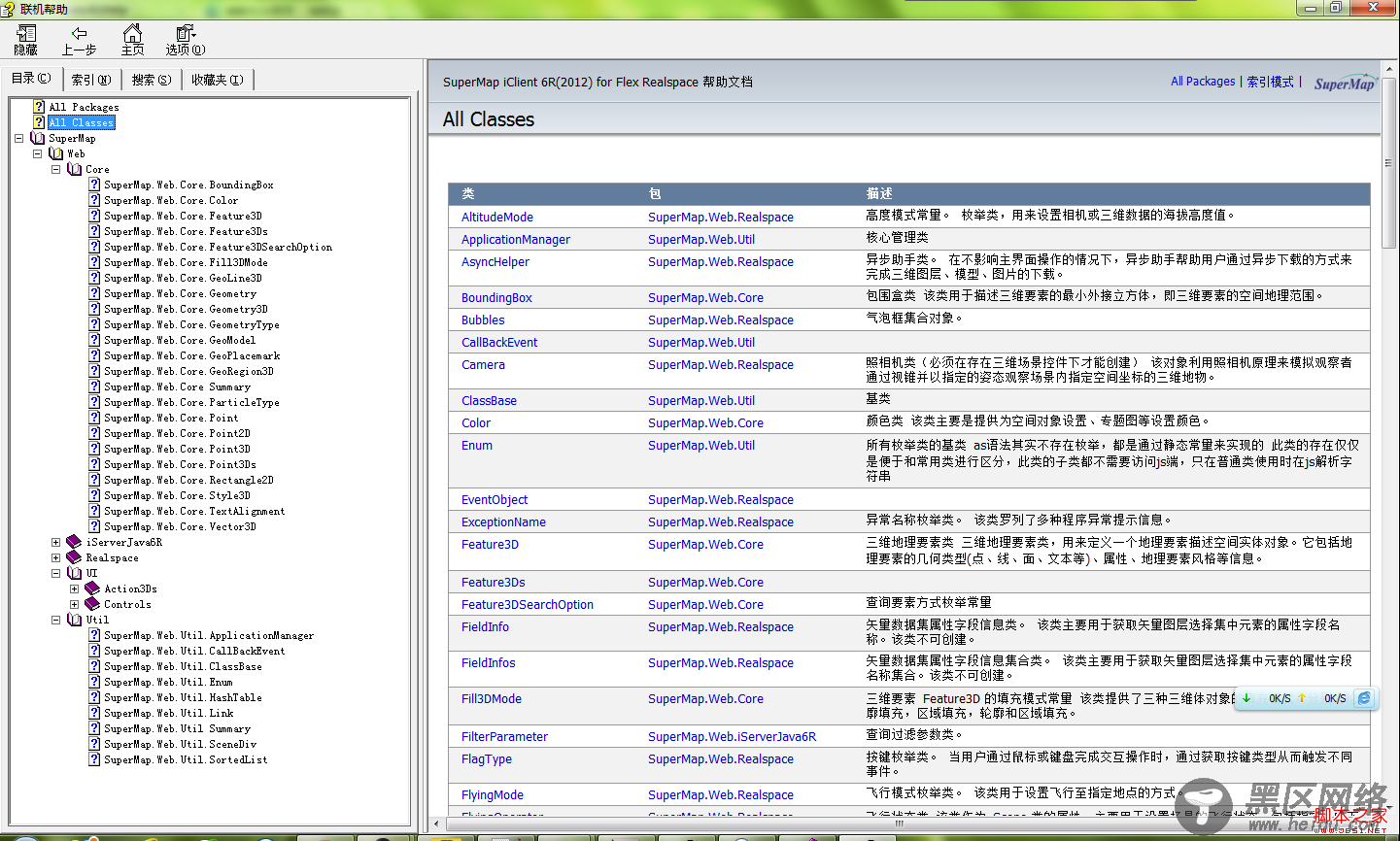This screenshot has width=1400, height=841.
Task: Click the SuperMap logo in header
Action: click(x=1346, y=83)
